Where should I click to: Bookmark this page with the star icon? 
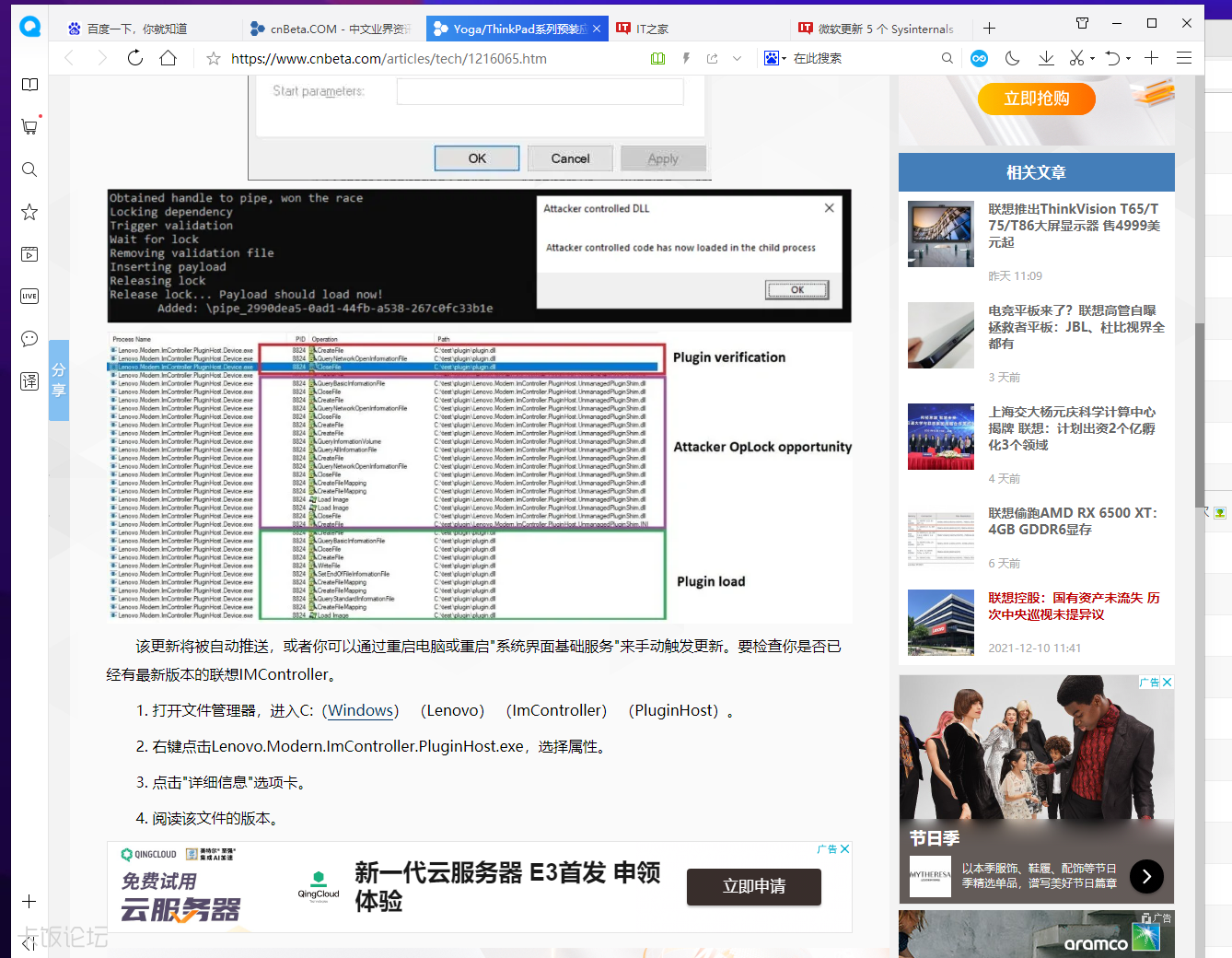click(214, 58)
